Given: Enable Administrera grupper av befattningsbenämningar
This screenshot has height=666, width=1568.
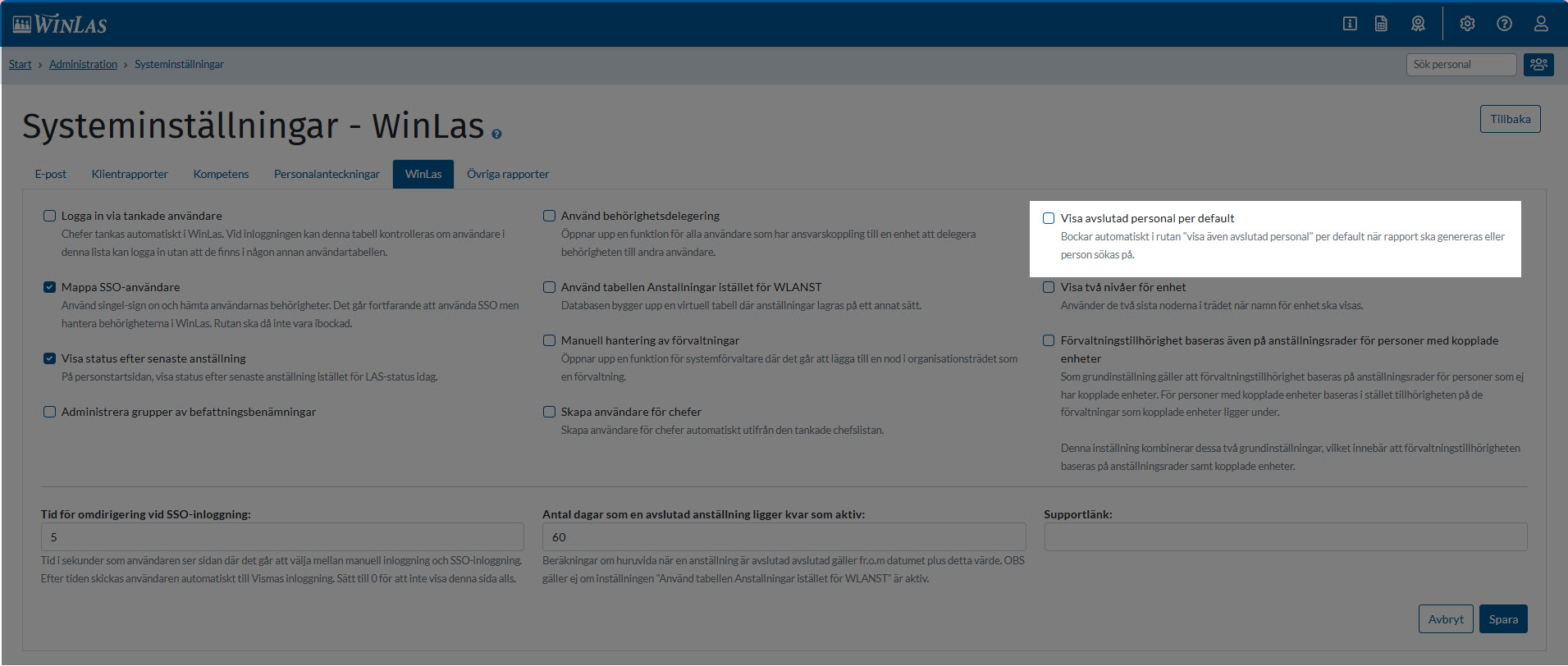Looking at the screenshot, I should [50, 412].
